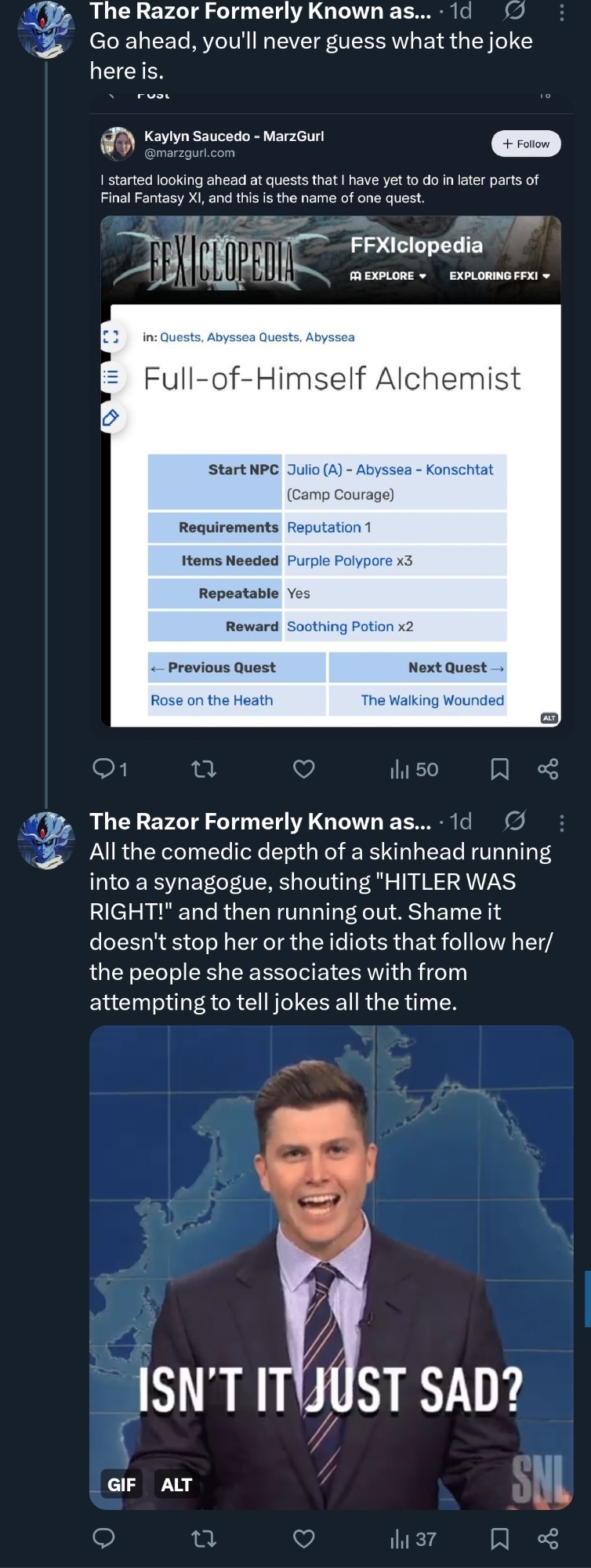Screen dimensions: 591x1568
Task: Bookmark the first post
Action: point(499,769)
